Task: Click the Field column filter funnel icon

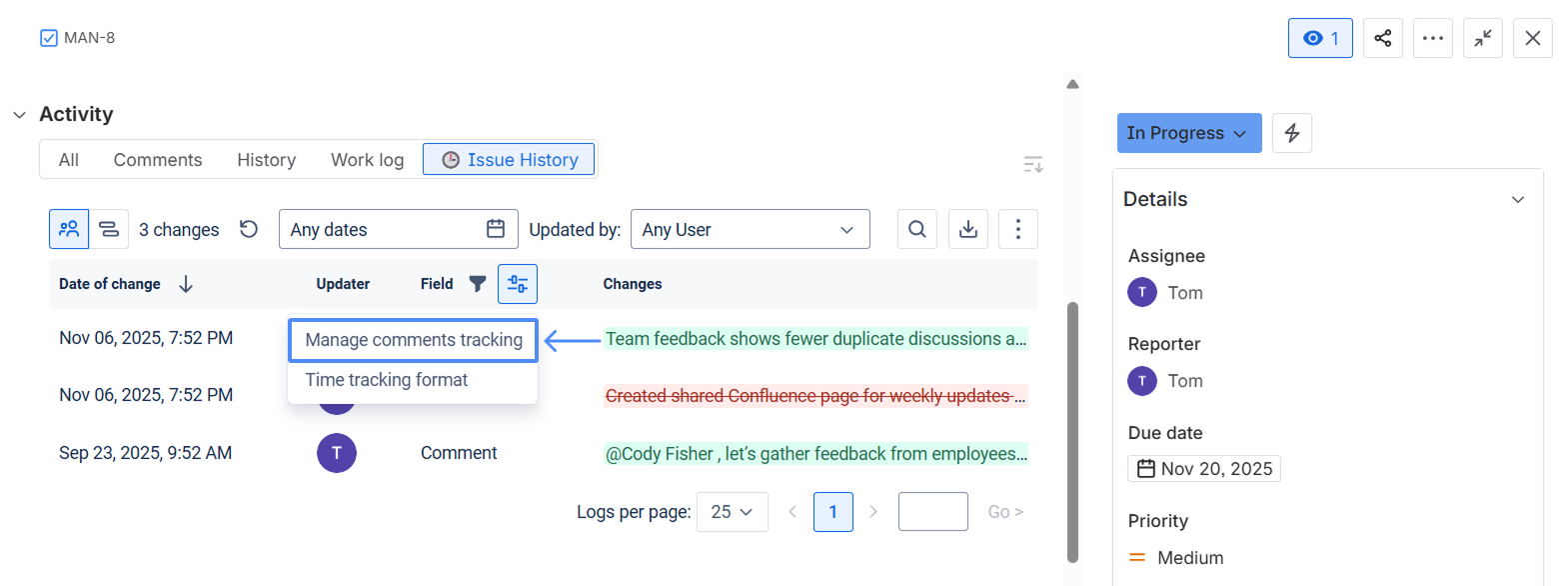Action: pyautogui.click(x=478, y=284)
